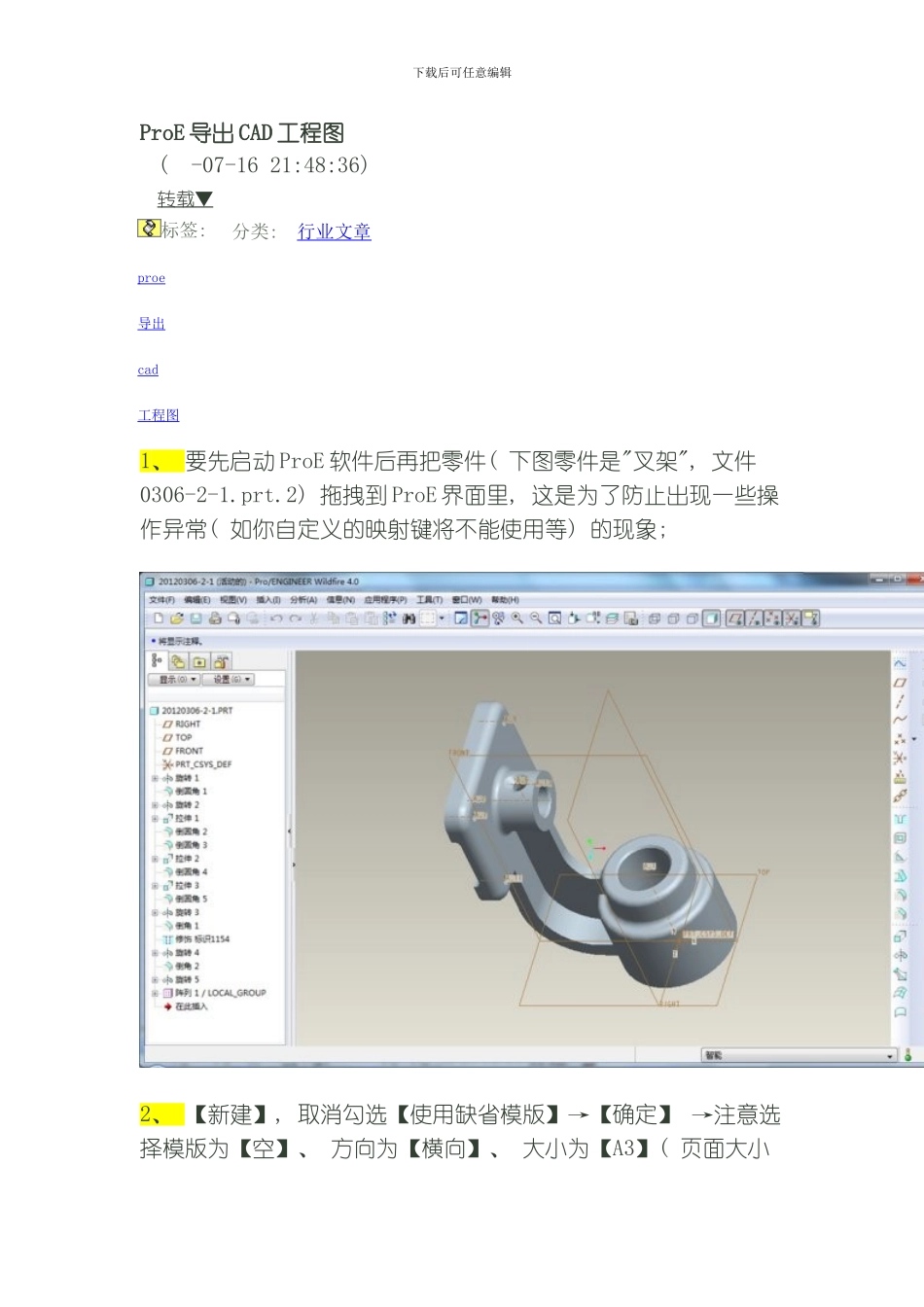Expand the 拉伸 1 tree node
The width and height of the screenshot is (924, 1307).
click(x=155, y=819)
